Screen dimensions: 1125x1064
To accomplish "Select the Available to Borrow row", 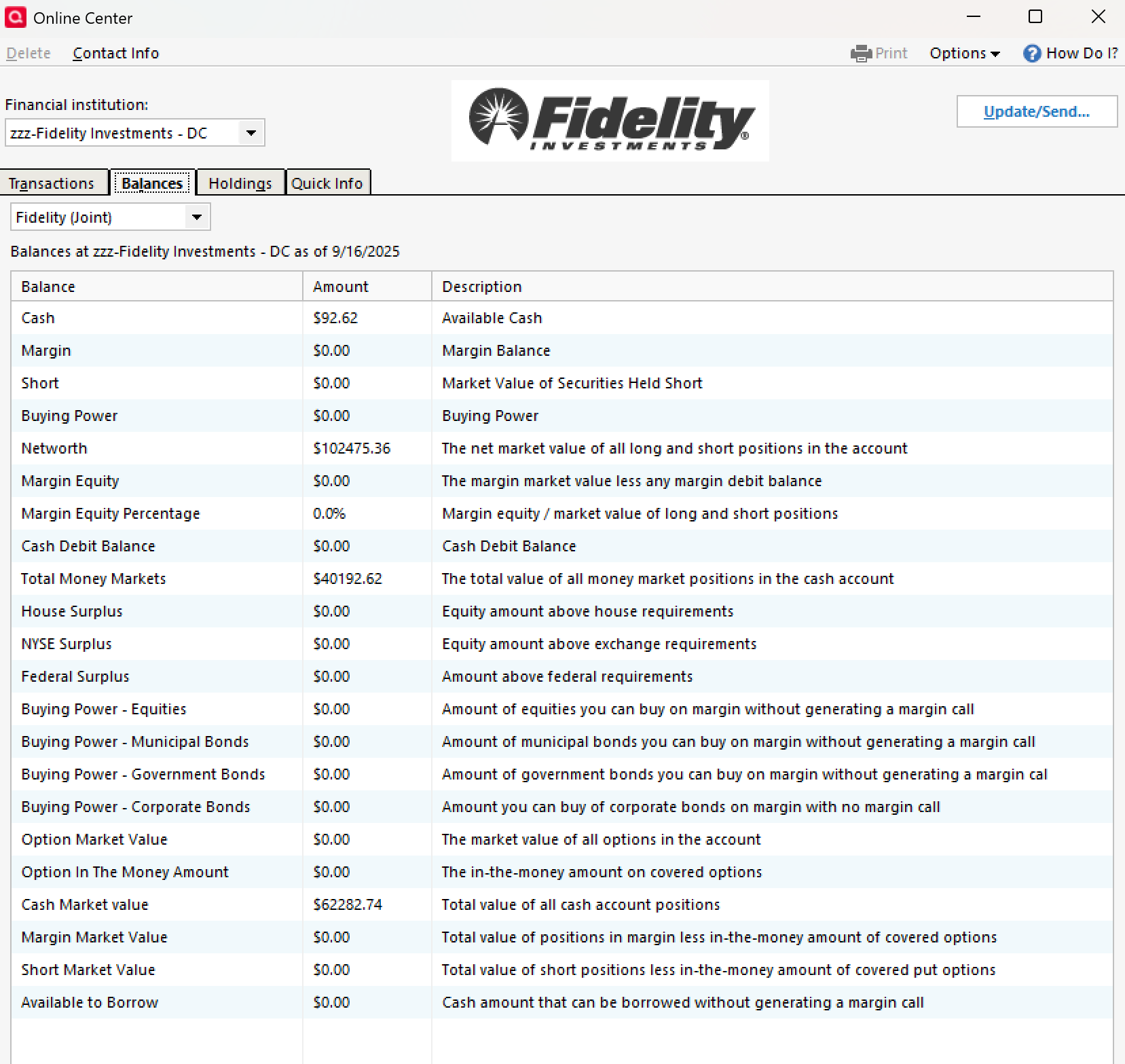I will (x=562, y=1002).
